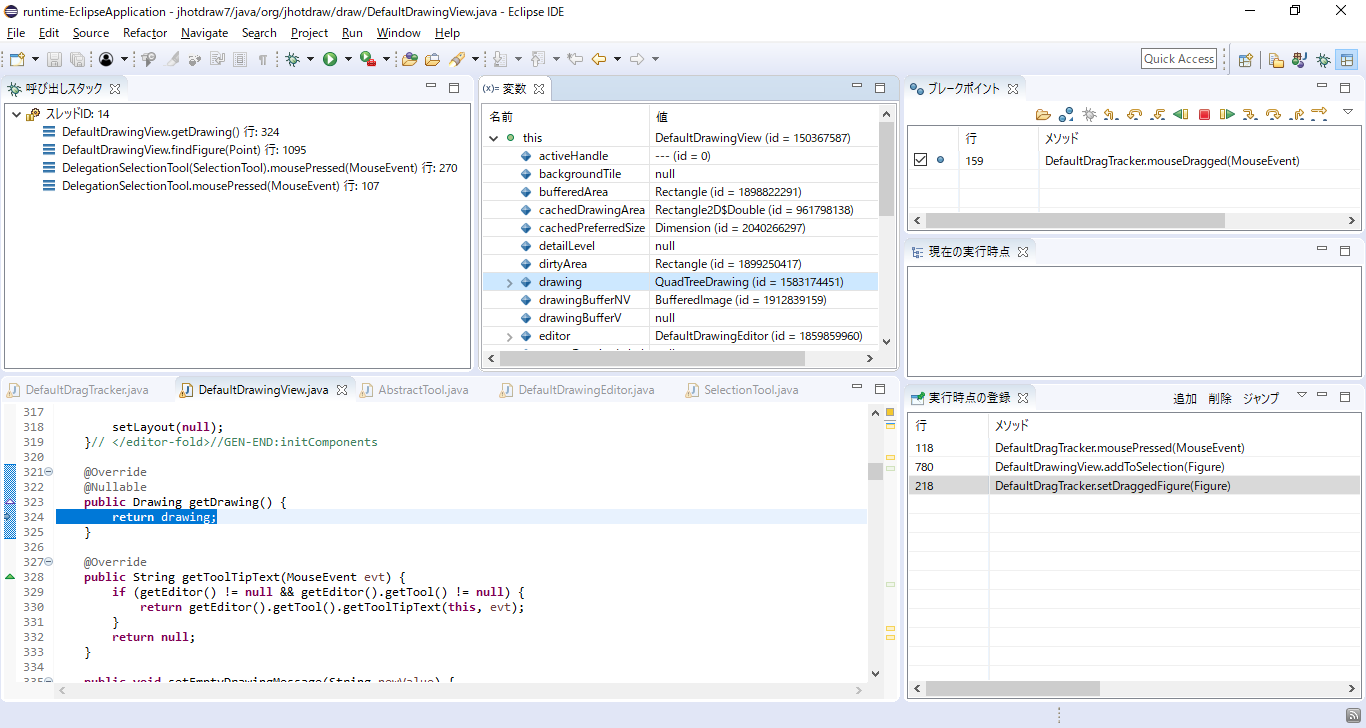The image size is (1366, 728).
Task: Click the resume forward green arrow icon
Action: pyautogui.click(x=1227, y=114)
